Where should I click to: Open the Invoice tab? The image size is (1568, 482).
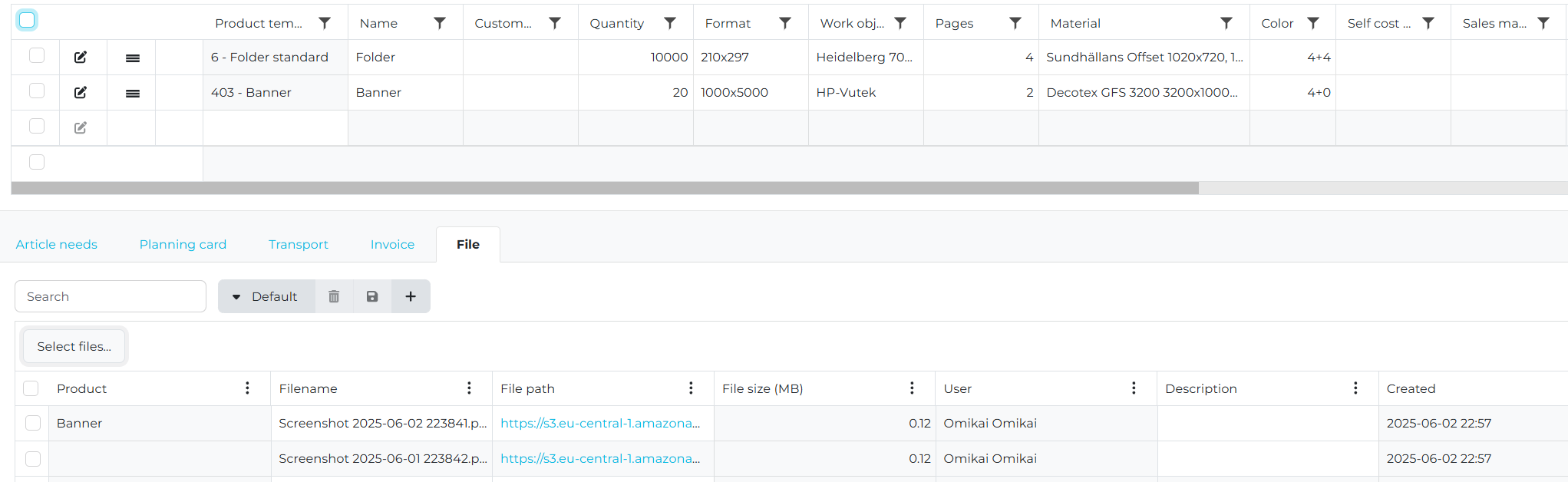[x=392, y=244]
